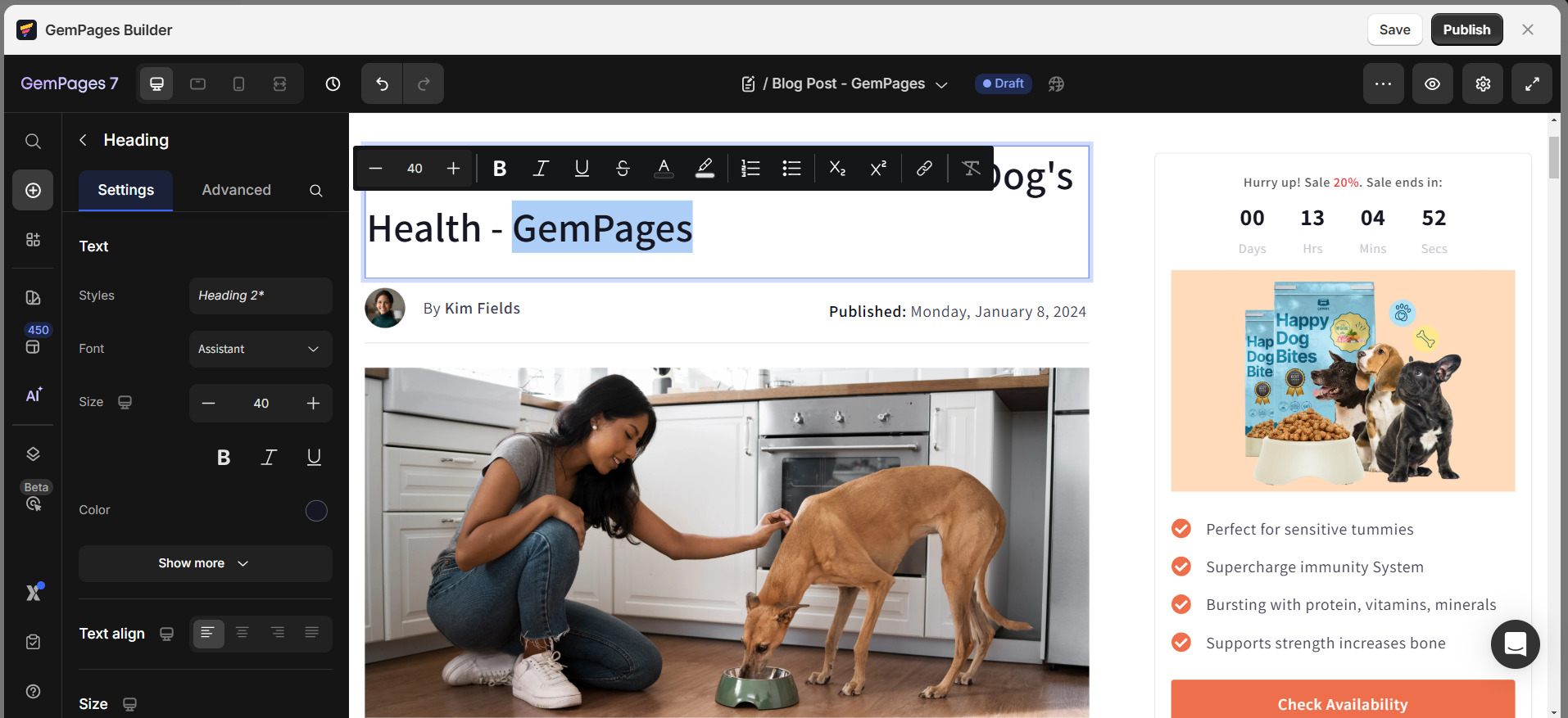Toggle responsive device icon beside Text align
This screenshot has height=718, width=1568.
pos(166,634)
